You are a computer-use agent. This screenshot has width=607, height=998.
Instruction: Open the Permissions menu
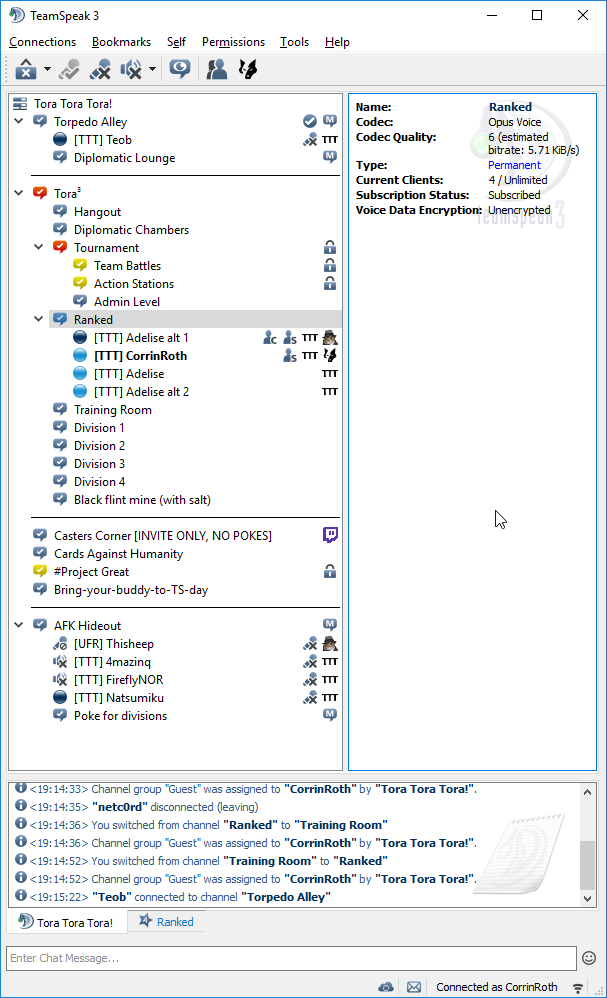tap(234, 42)
